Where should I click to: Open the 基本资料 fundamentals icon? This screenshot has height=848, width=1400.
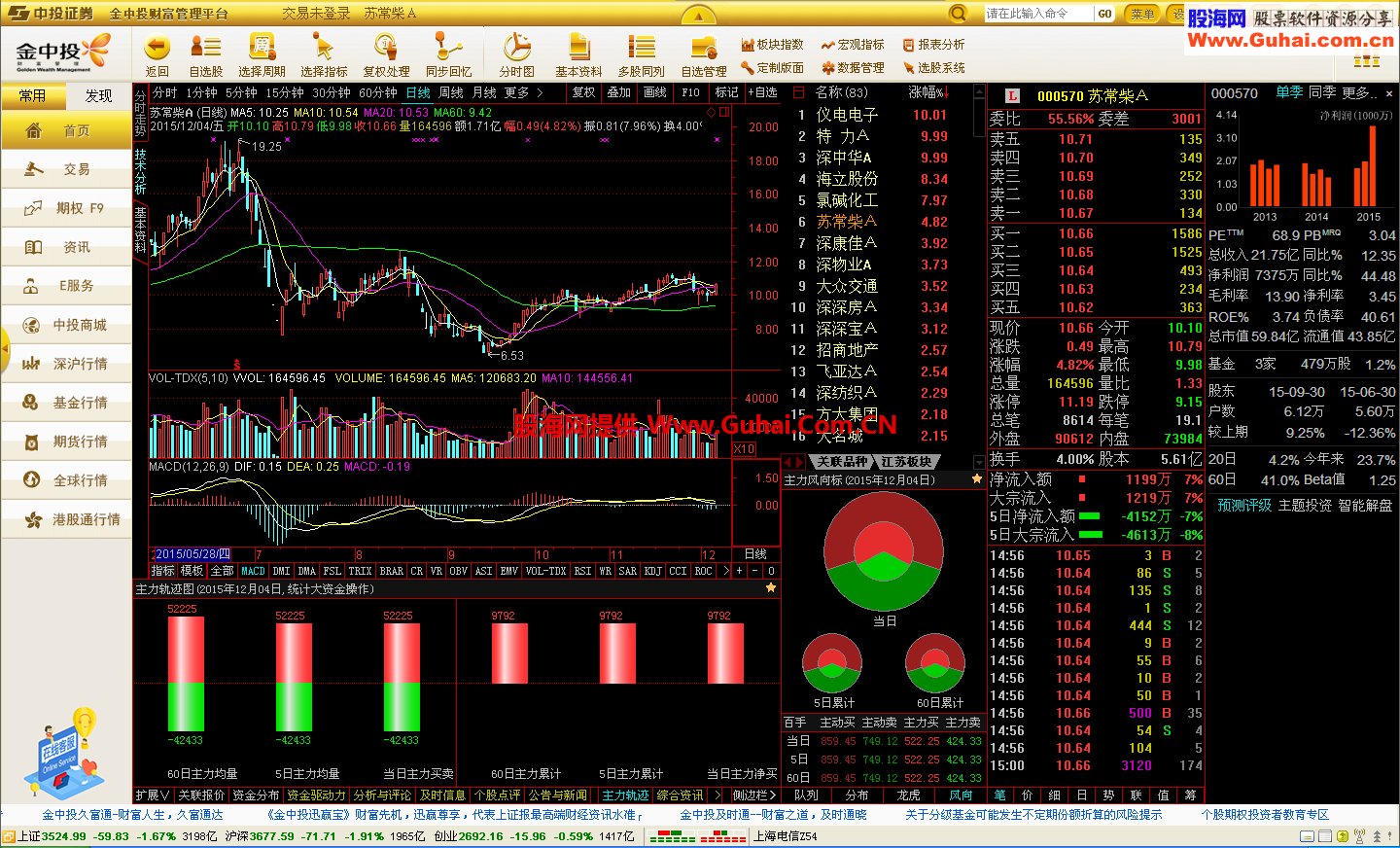(x=578, y=48)
